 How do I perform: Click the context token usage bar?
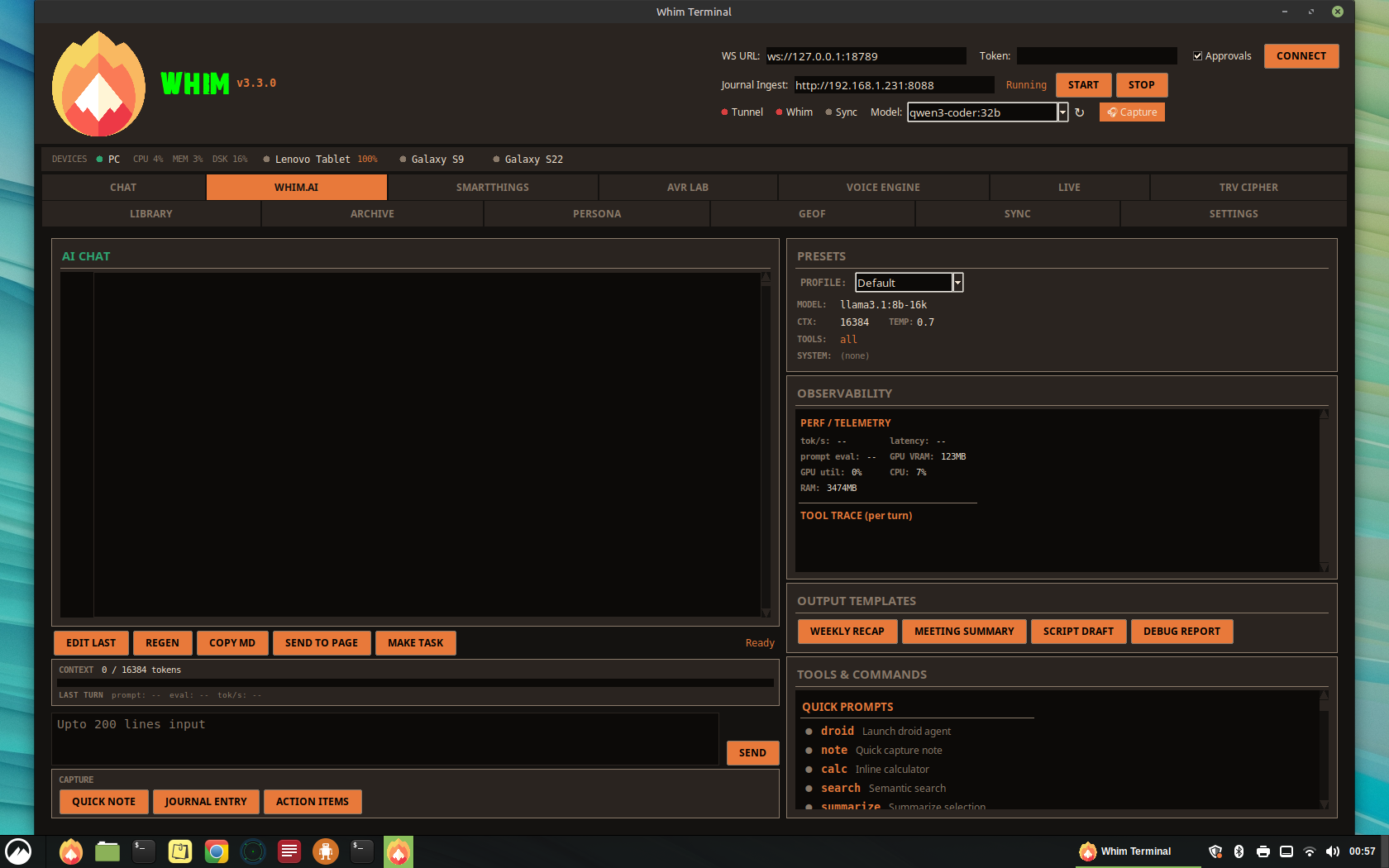(x=413, y=683)
